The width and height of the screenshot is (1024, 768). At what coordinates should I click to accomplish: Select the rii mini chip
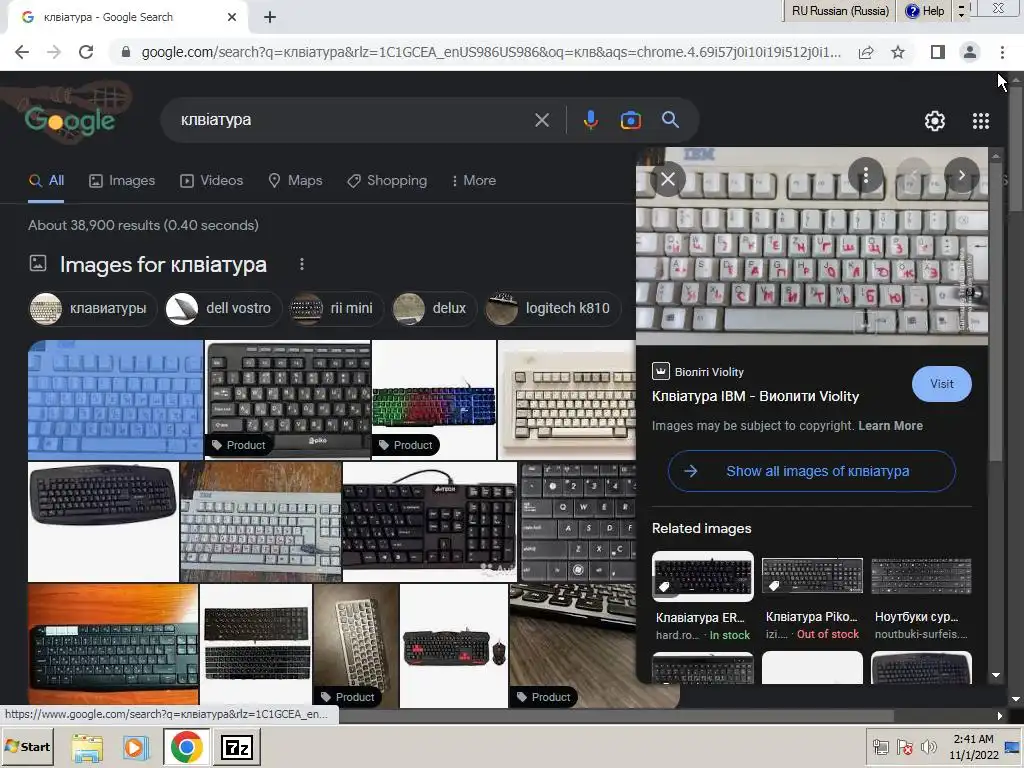336,308
